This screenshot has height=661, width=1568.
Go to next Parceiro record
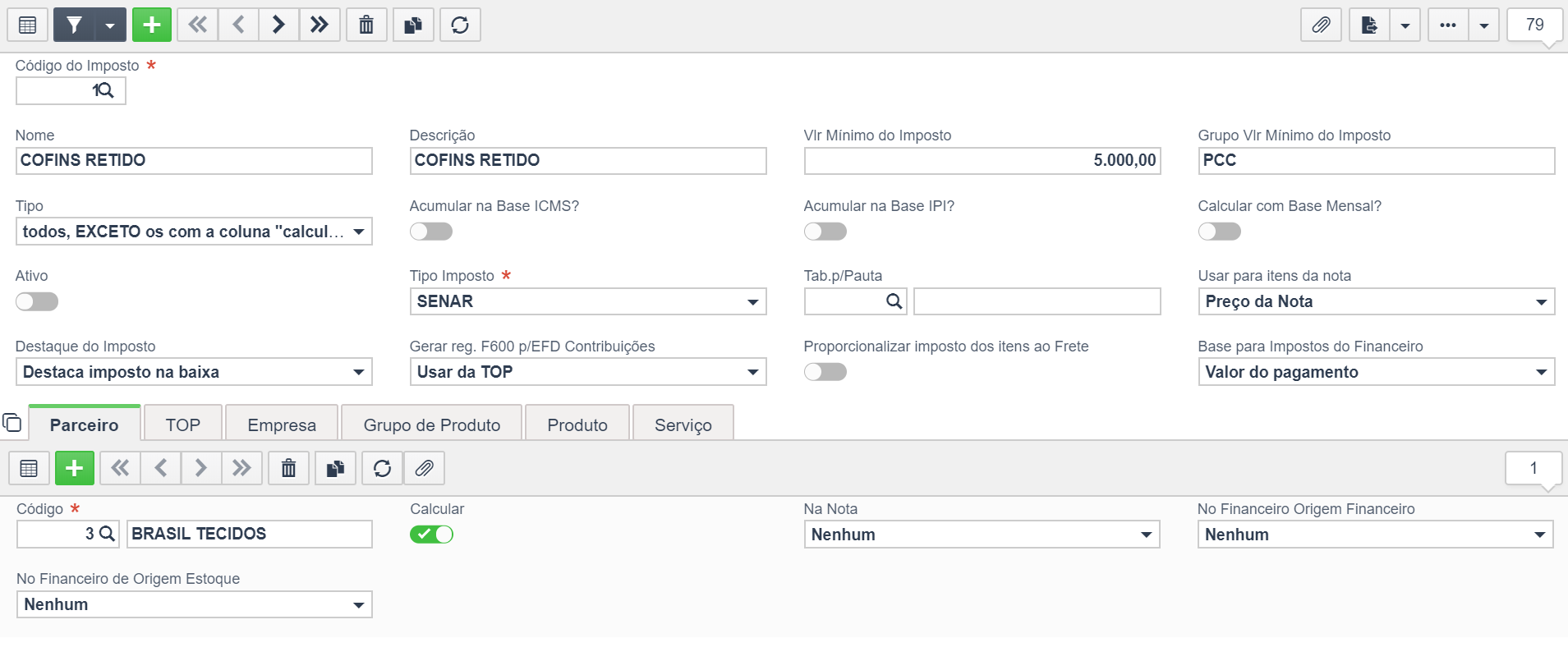[201, 468]
